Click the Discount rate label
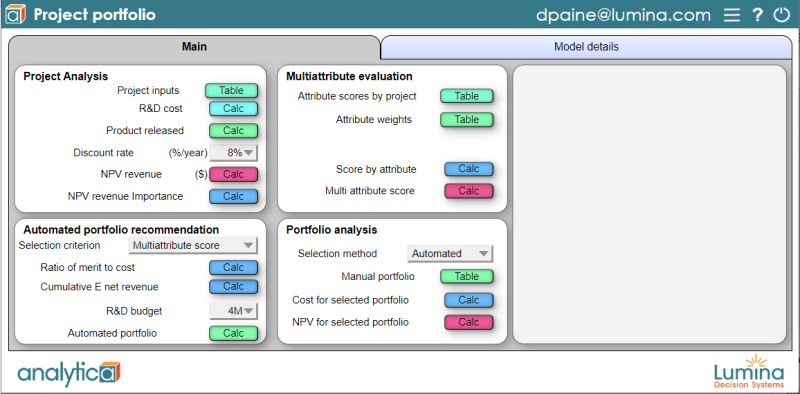 [x=104, y=153]
